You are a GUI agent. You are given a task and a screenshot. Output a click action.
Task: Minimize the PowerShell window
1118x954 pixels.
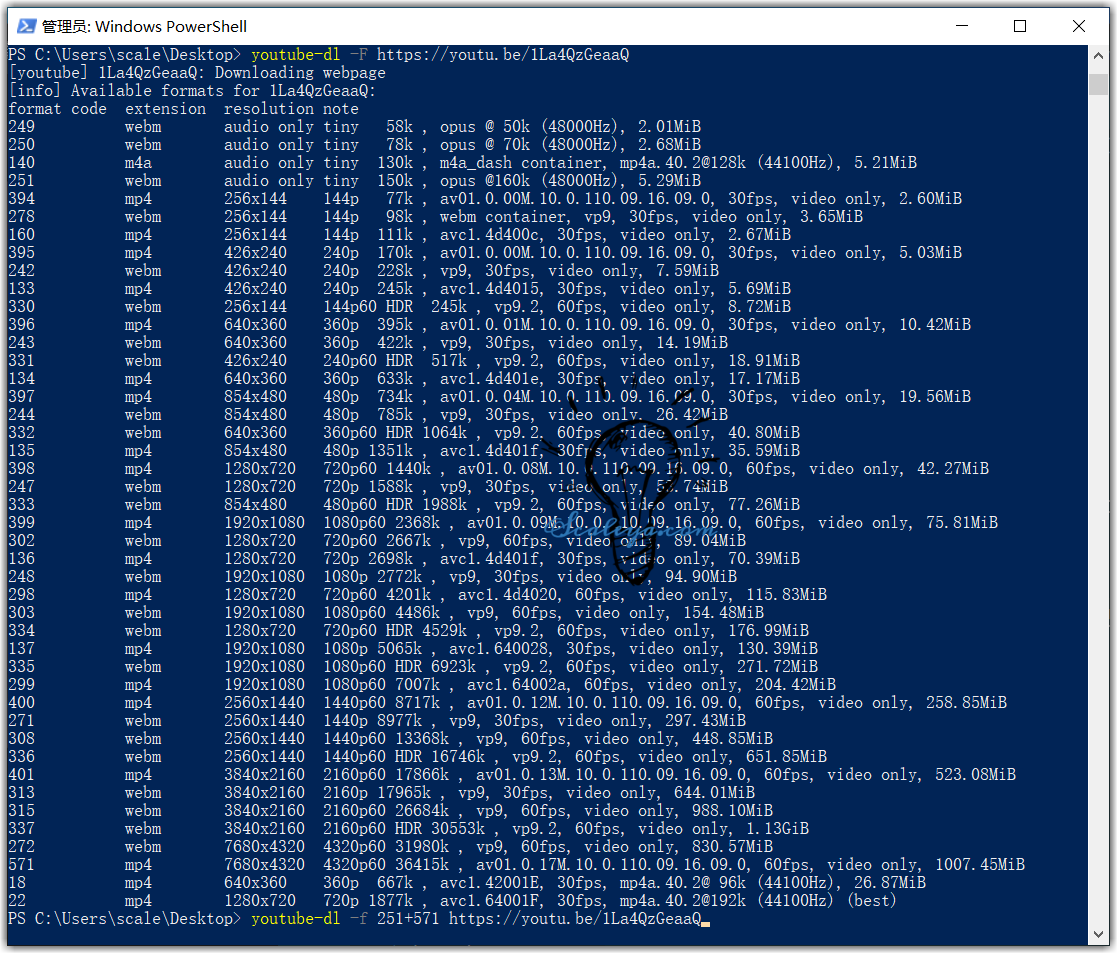click(961, 26)
